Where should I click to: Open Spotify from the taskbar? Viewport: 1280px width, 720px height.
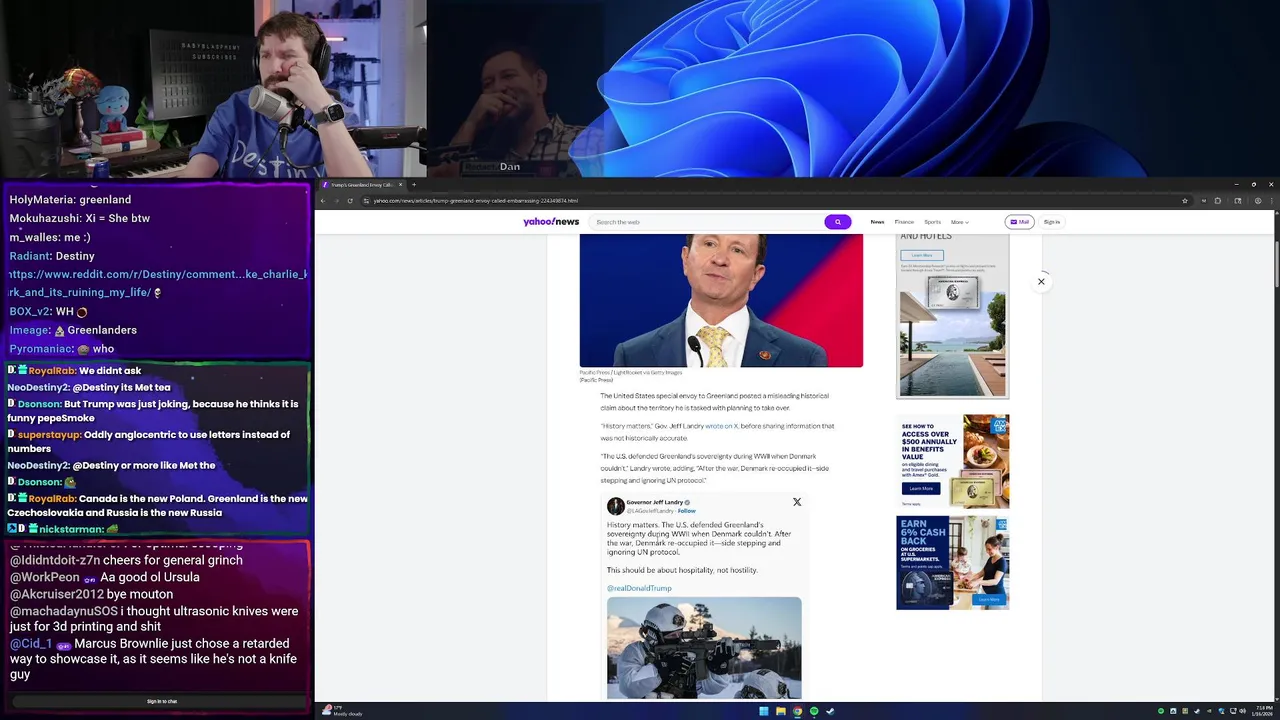[x=814, y=711]
